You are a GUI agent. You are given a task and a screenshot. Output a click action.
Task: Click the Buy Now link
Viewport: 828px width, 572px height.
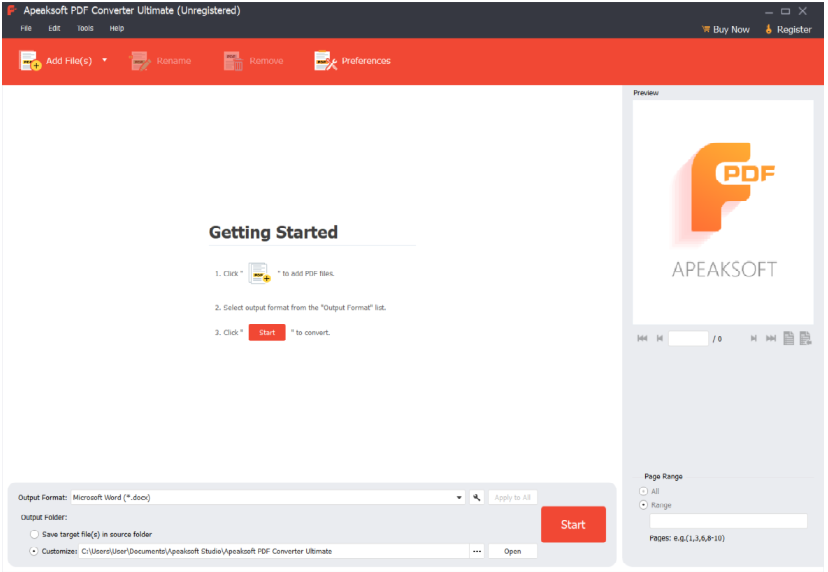click(726, 30)
